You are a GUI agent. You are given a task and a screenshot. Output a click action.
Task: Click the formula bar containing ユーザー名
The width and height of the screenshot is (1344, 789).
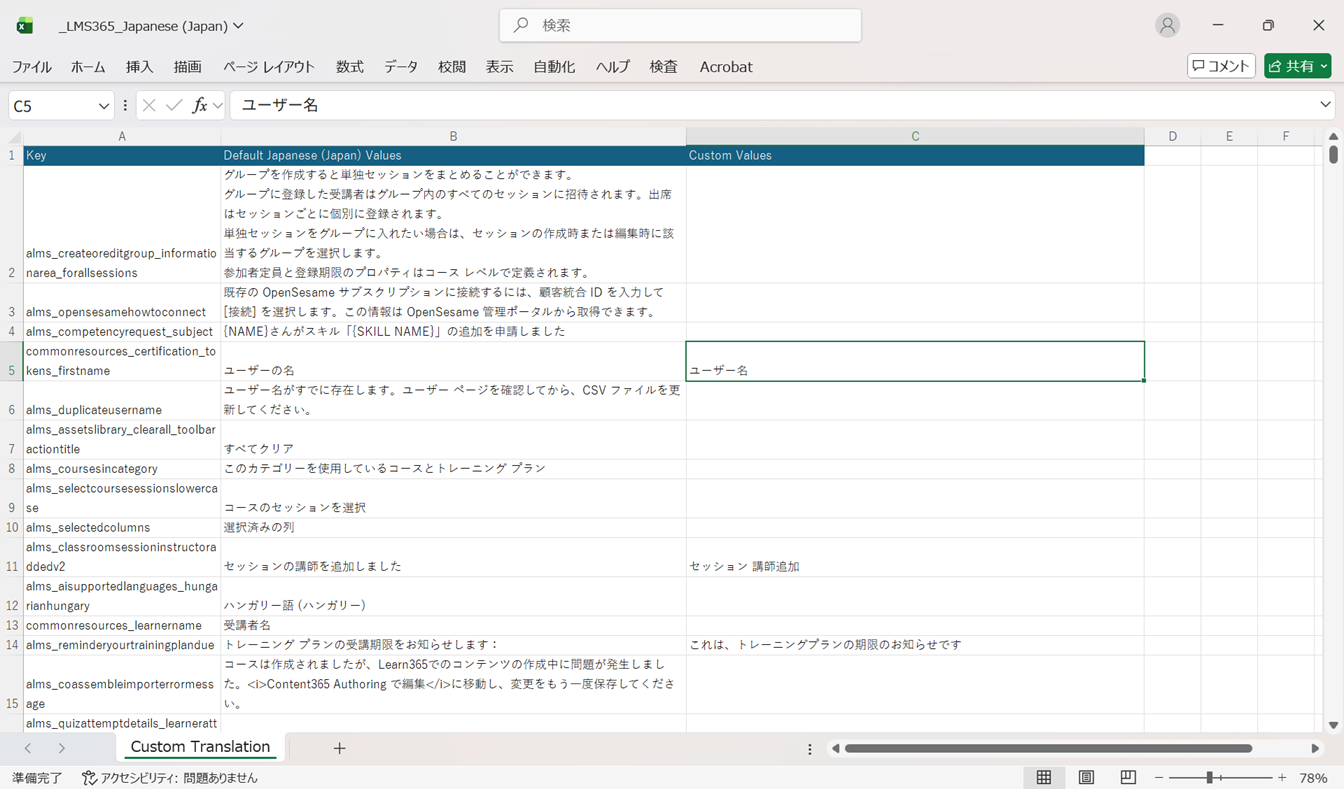[x=770, y=105]
